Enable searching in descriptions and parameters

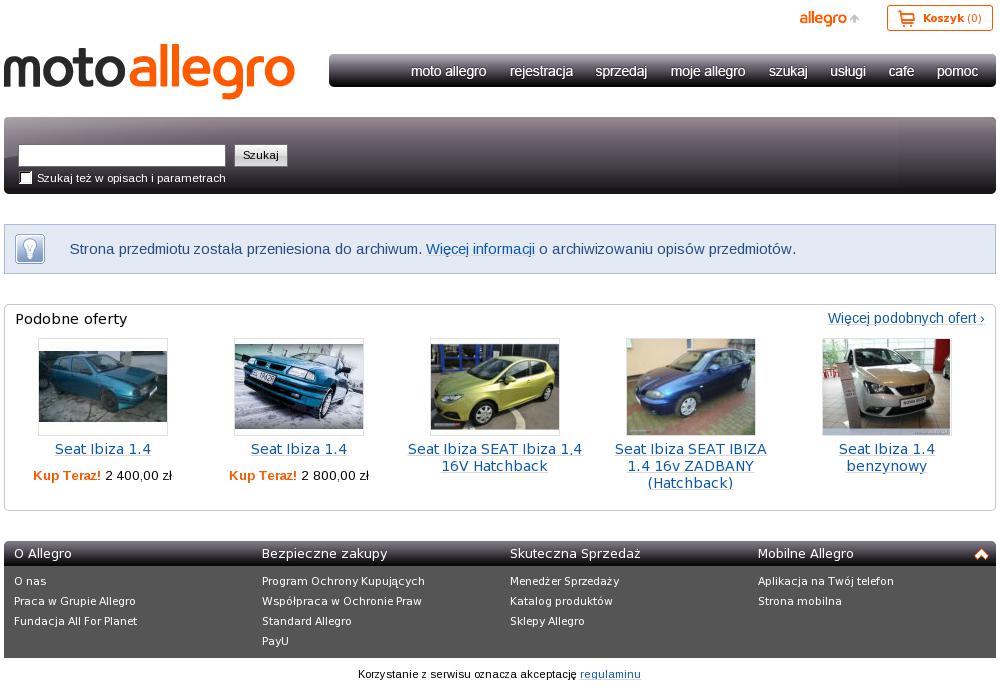tap(26, 178)
